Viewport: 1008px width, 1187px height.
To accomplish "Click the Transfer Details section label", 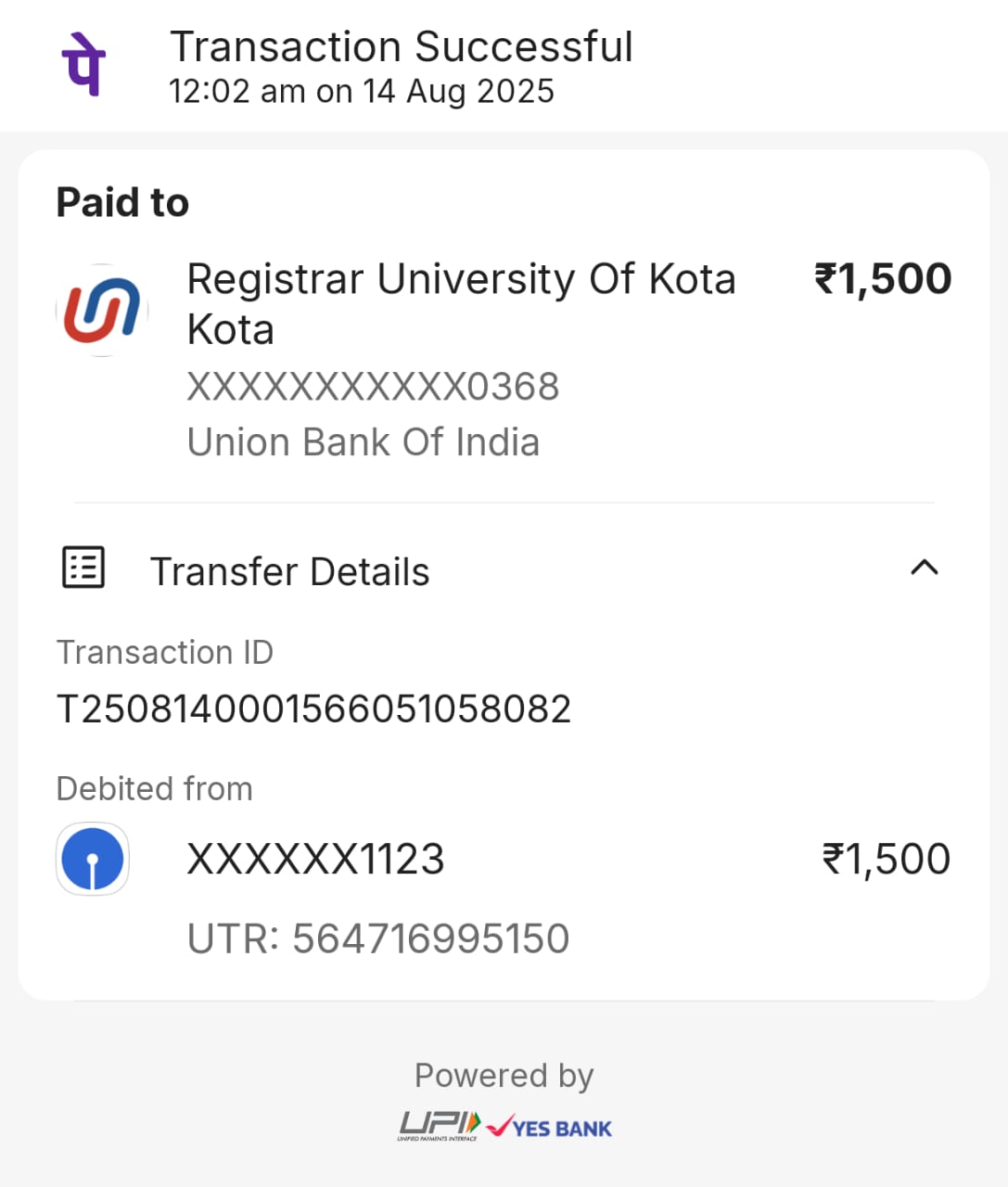I will click(x=289, y=572).
